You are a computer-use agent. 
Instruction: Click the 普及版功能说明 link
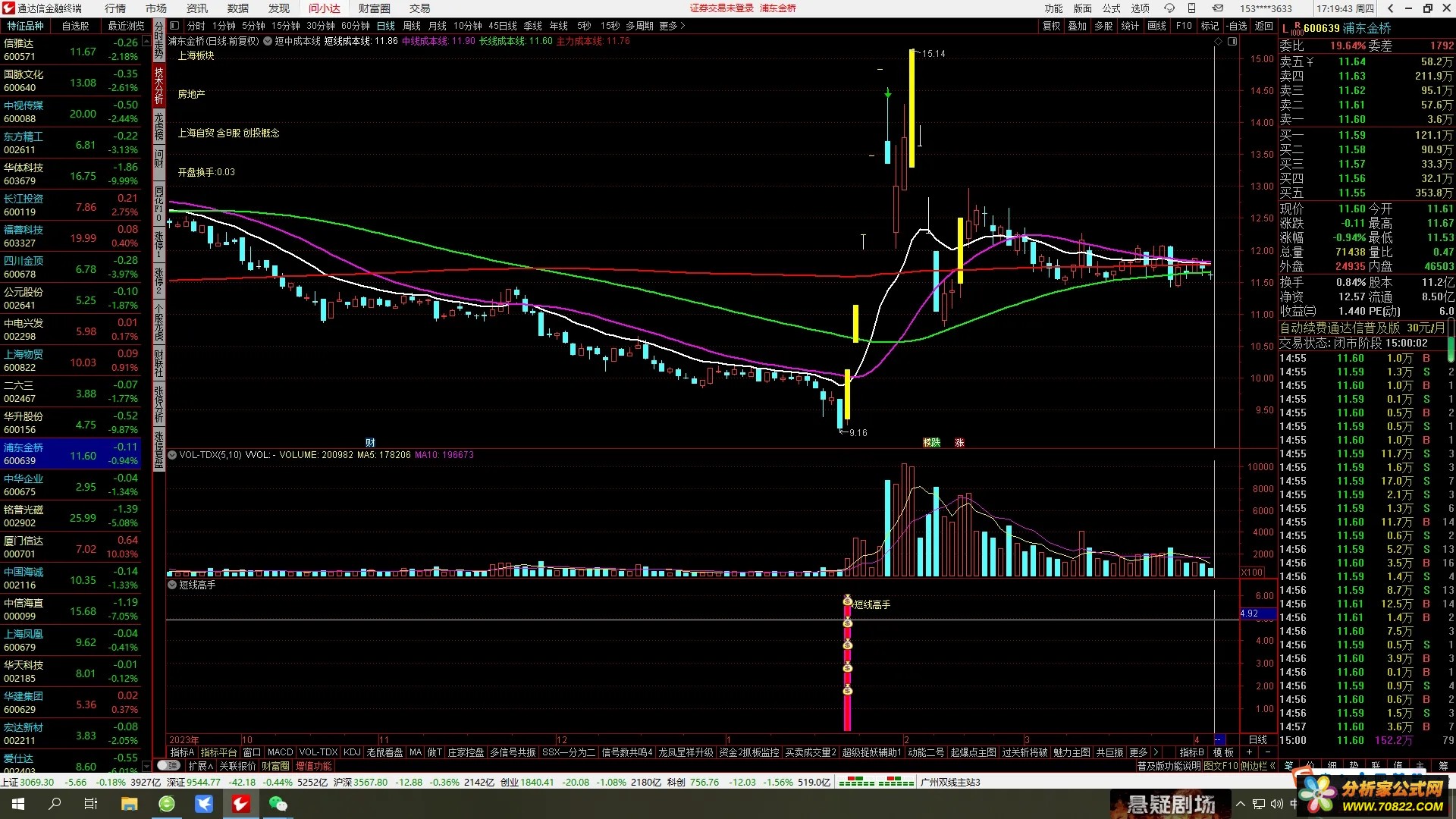click(x=1169, y=766)
